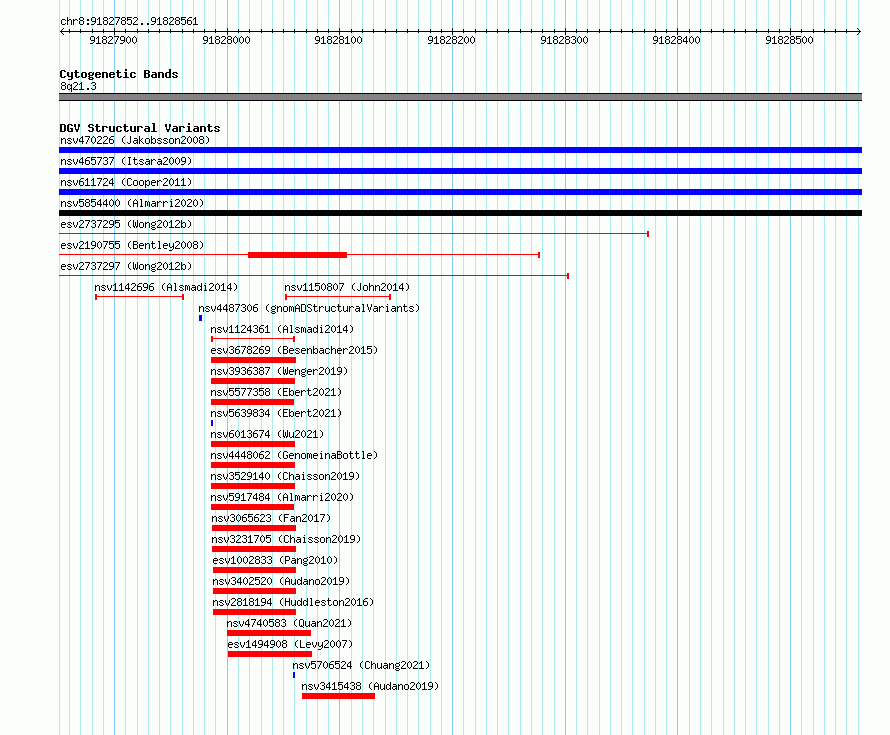Click the nsv465737 (Itsara2009) label

click(x=126, y=161)
